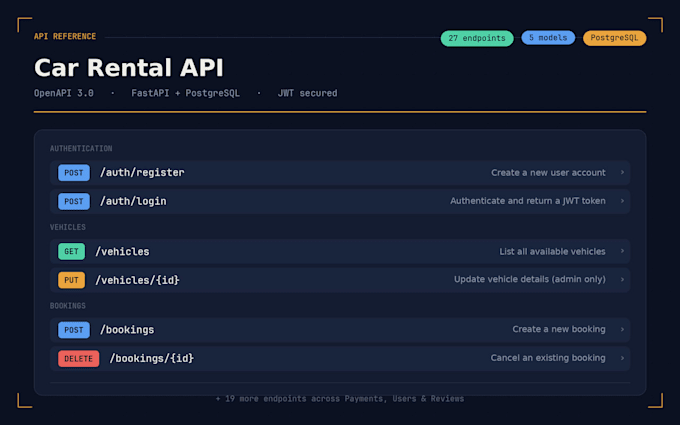Click '+ 19 more endpoints' footer text
The image size is (680, 425).
(340, 399)
